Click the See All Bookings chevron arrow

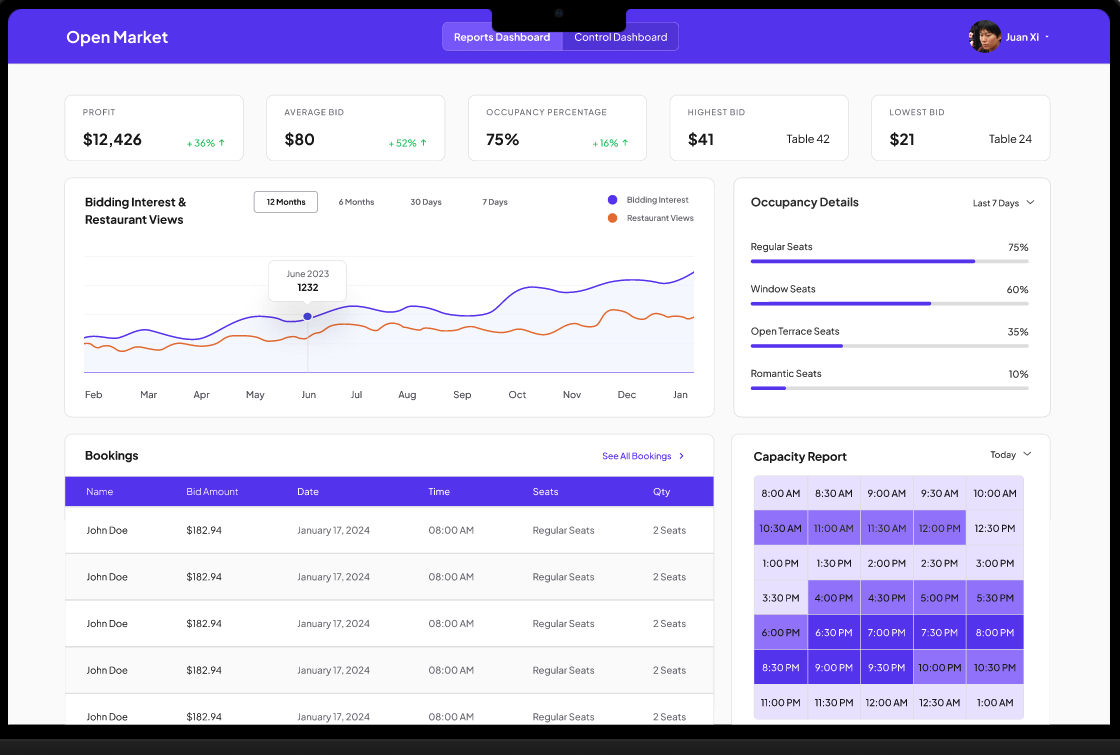pyautogui.click(x=682, y=456)
